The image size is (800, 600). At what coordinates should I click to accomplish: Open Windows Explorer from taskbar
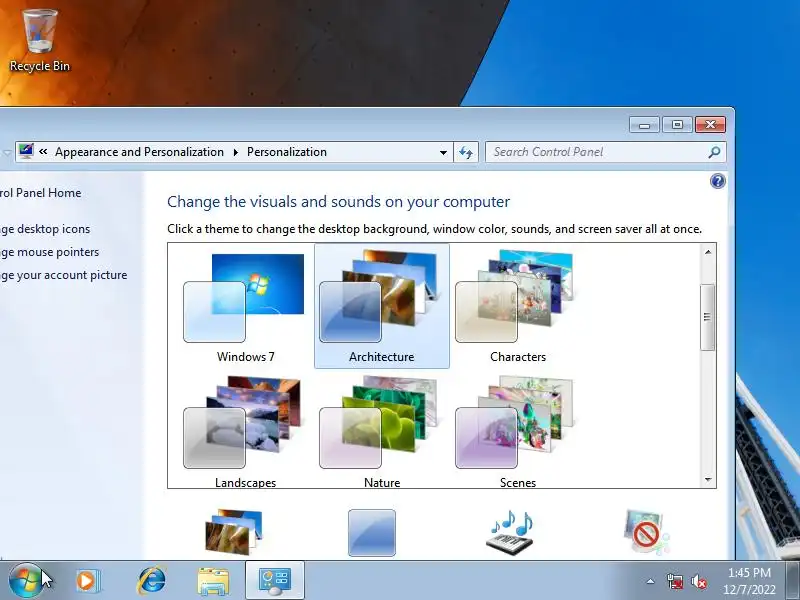pyautogui.click(x=213, y=581)
